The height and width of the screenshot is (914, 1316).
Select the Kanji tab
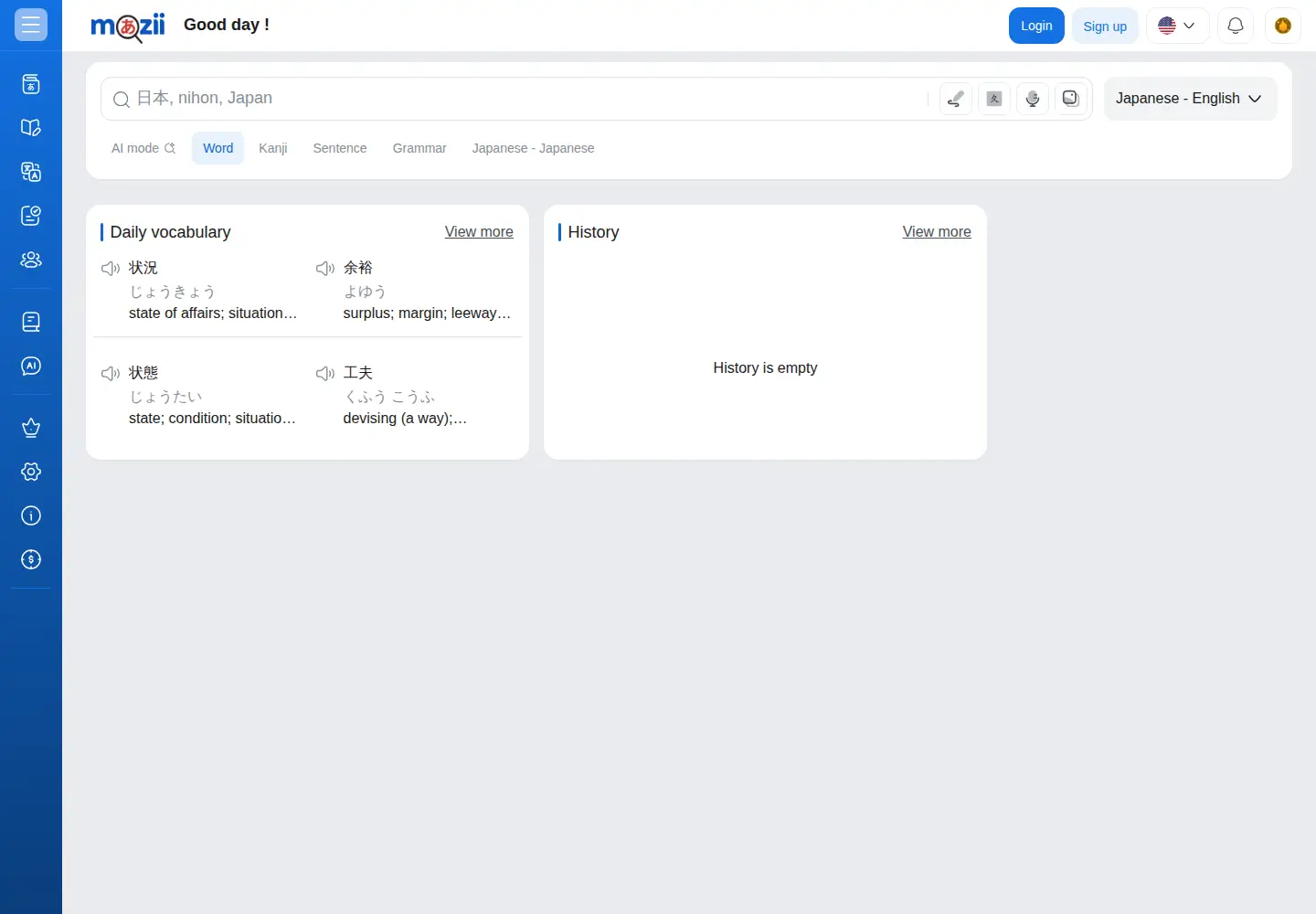coord(273,148)
